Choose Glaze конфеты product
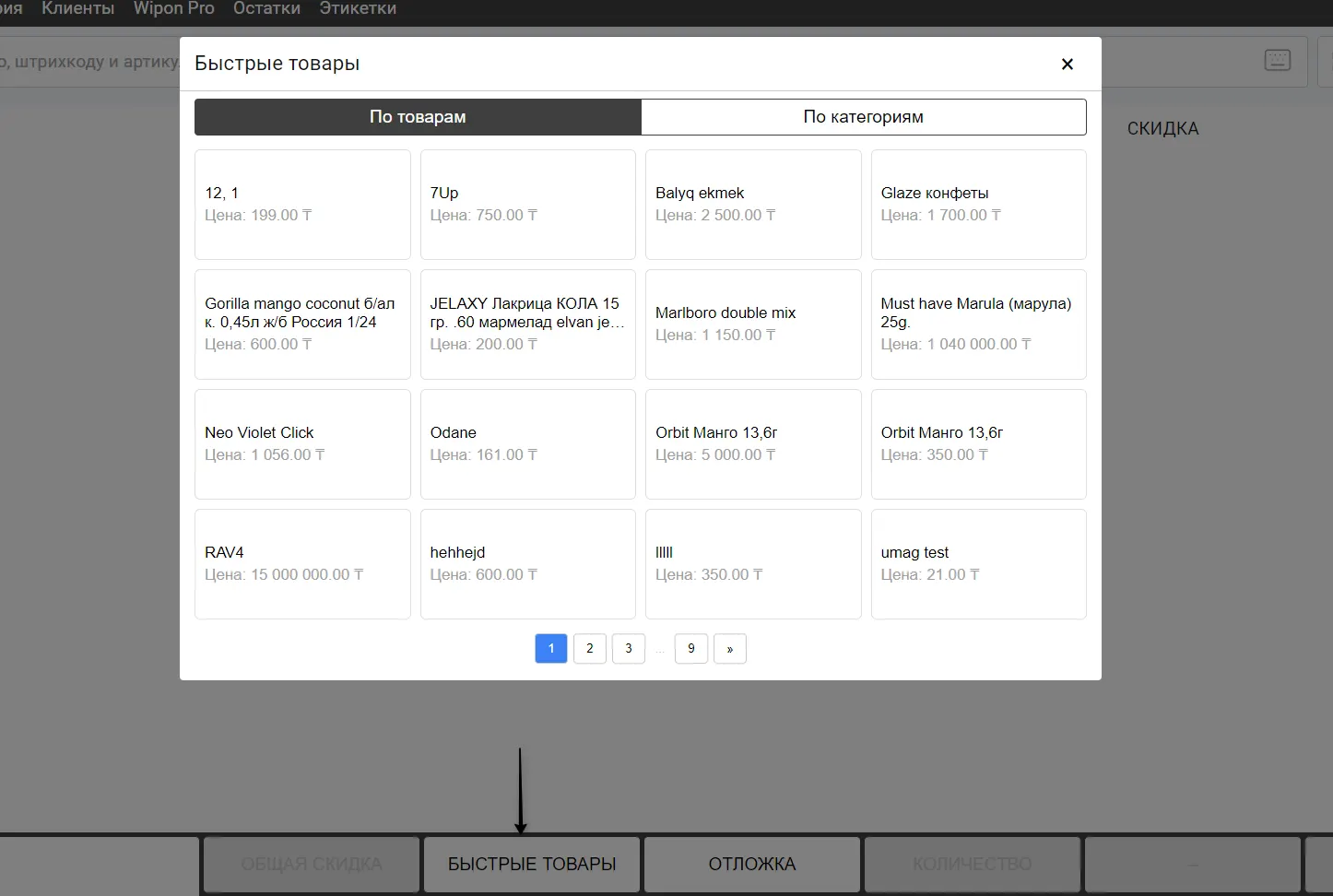This screenshot has width=1333, height=896. [x=978, y=205]
